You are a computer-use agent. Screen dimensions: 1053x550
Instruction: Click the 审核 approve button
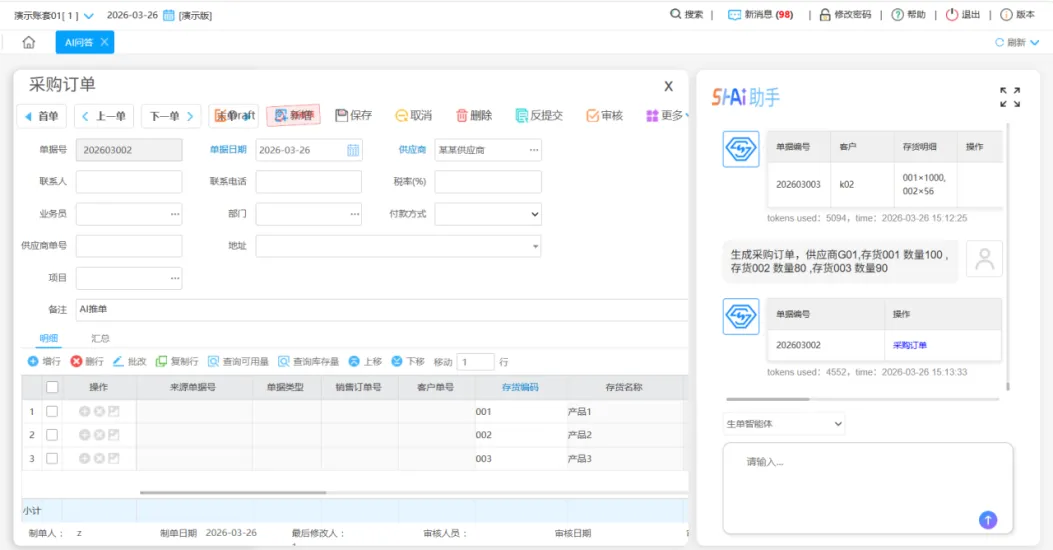click(x=604, y=116)
